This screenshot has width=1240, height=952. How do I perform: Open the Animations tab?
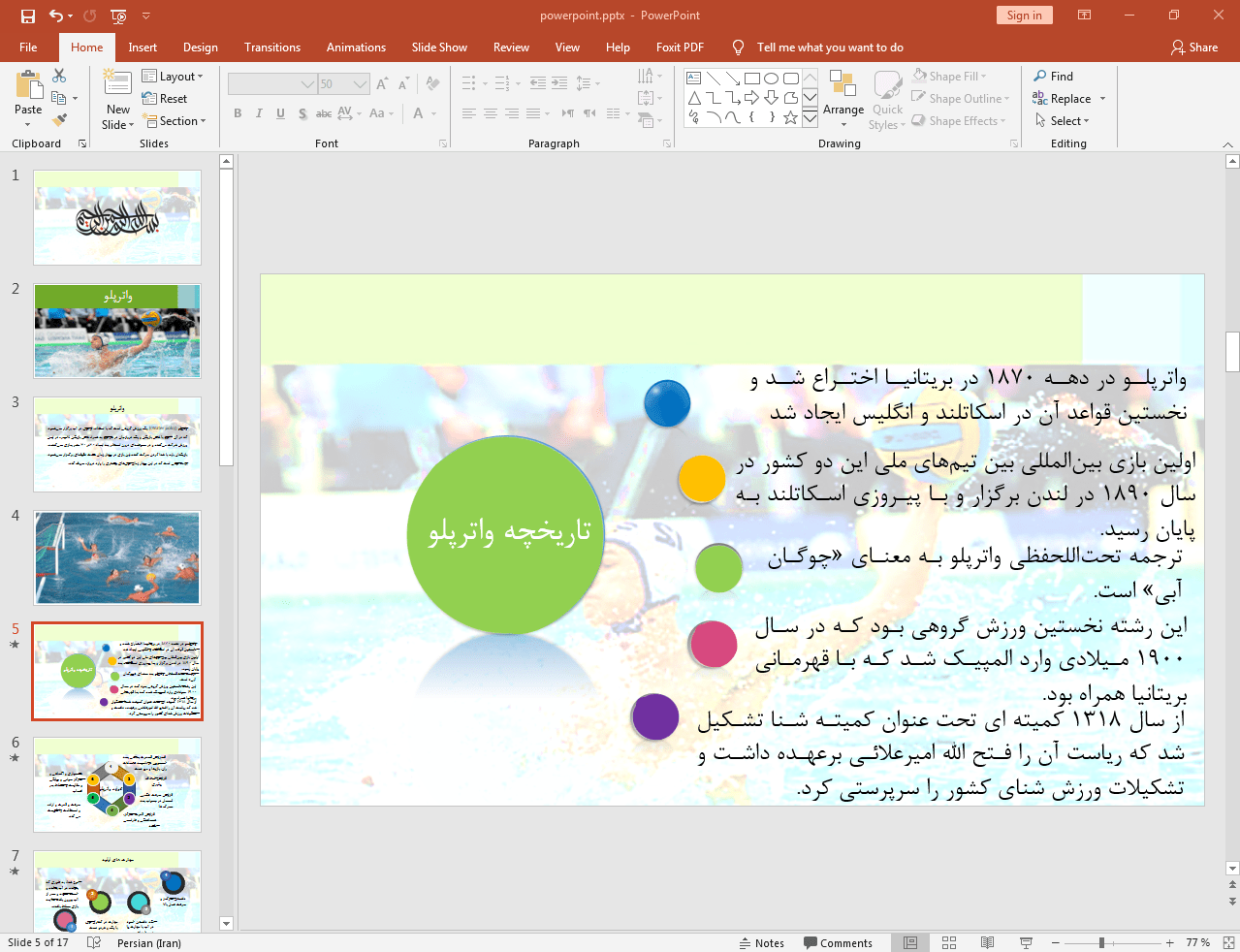(356, 48)
